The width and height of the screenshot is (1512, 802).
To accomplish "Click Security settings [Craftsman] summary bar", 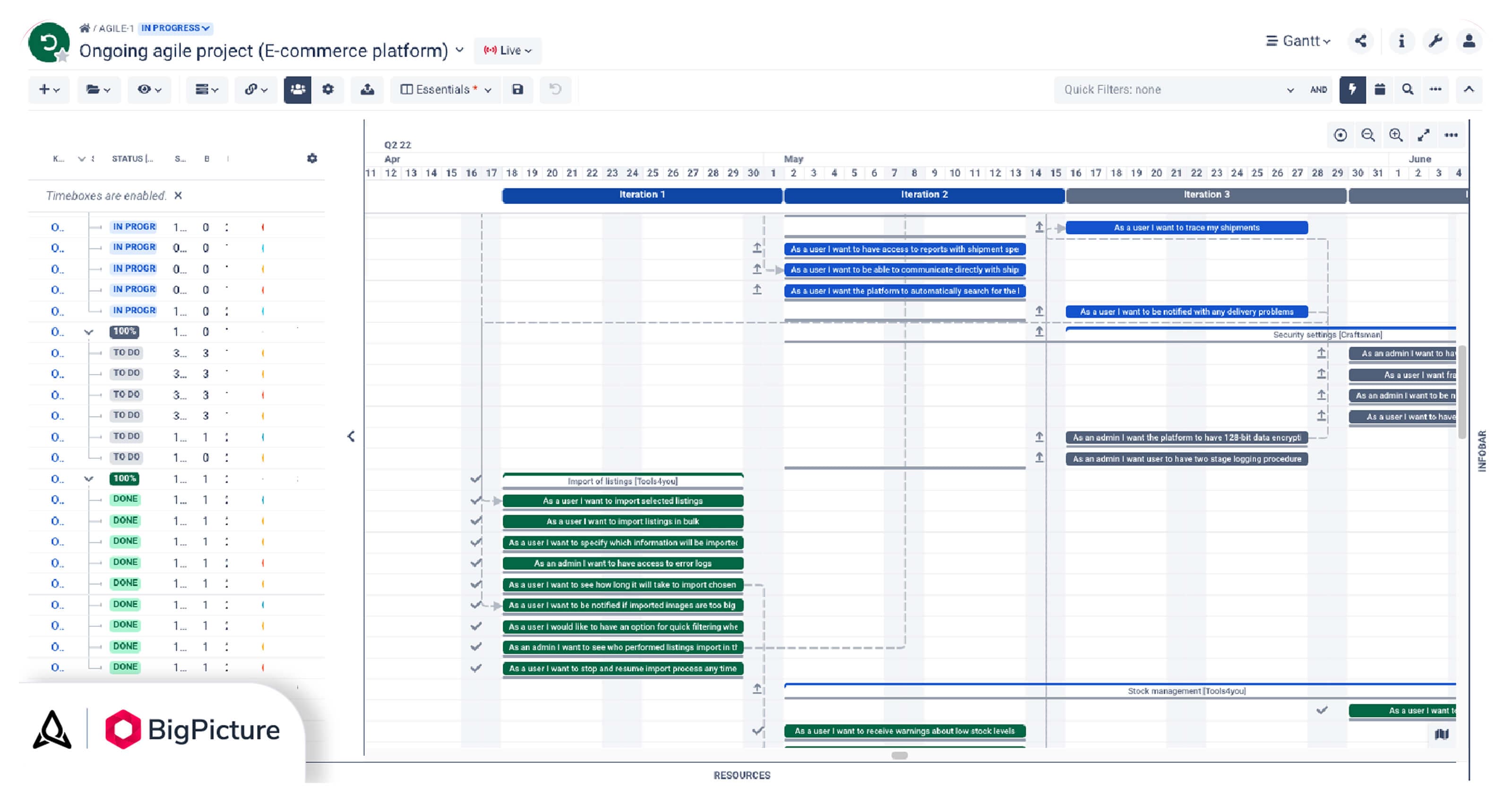I will pos(1261,334).
